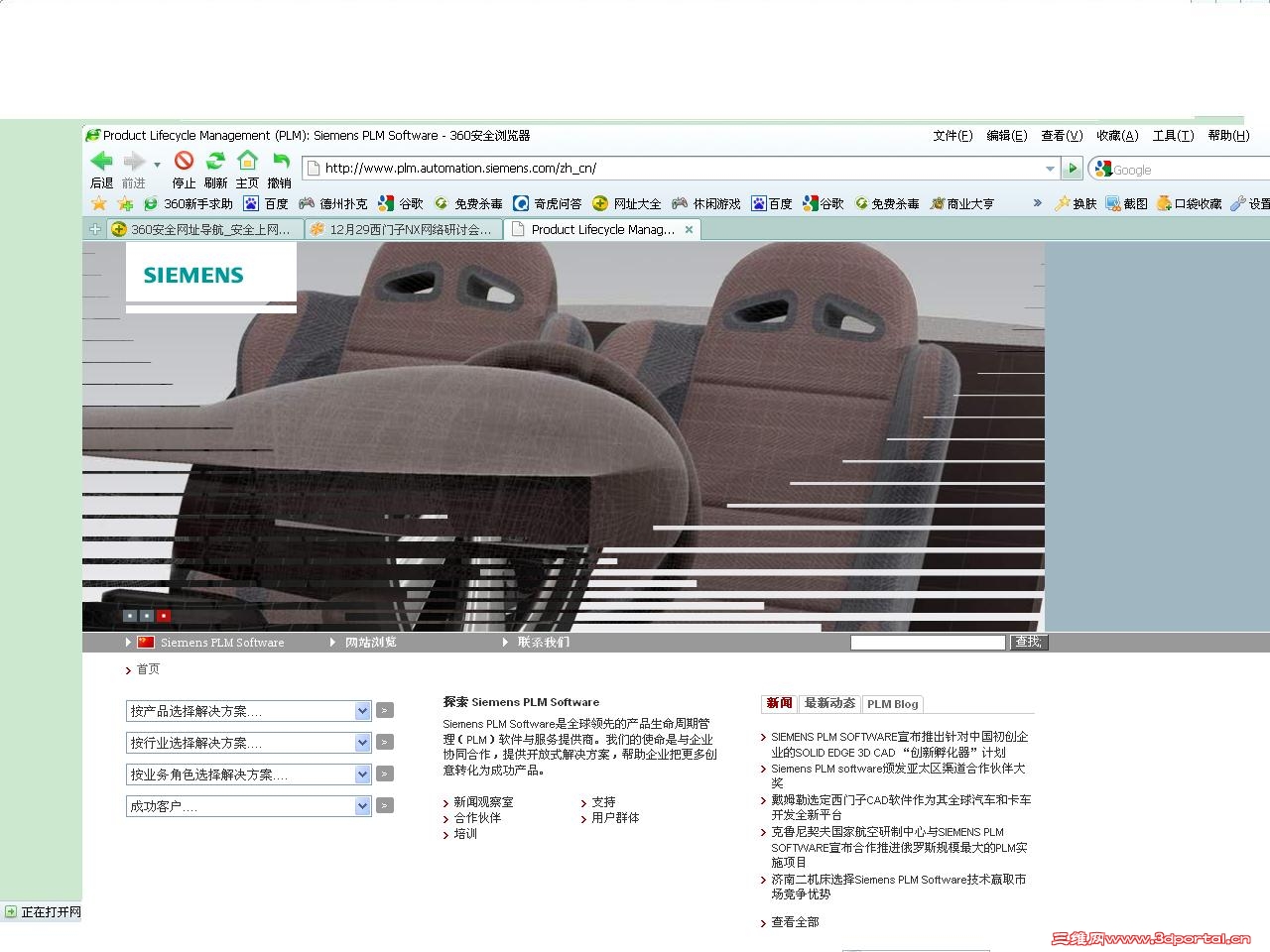
Task: Open the 工具(T) menu
Action: (x=1173, y=136)
